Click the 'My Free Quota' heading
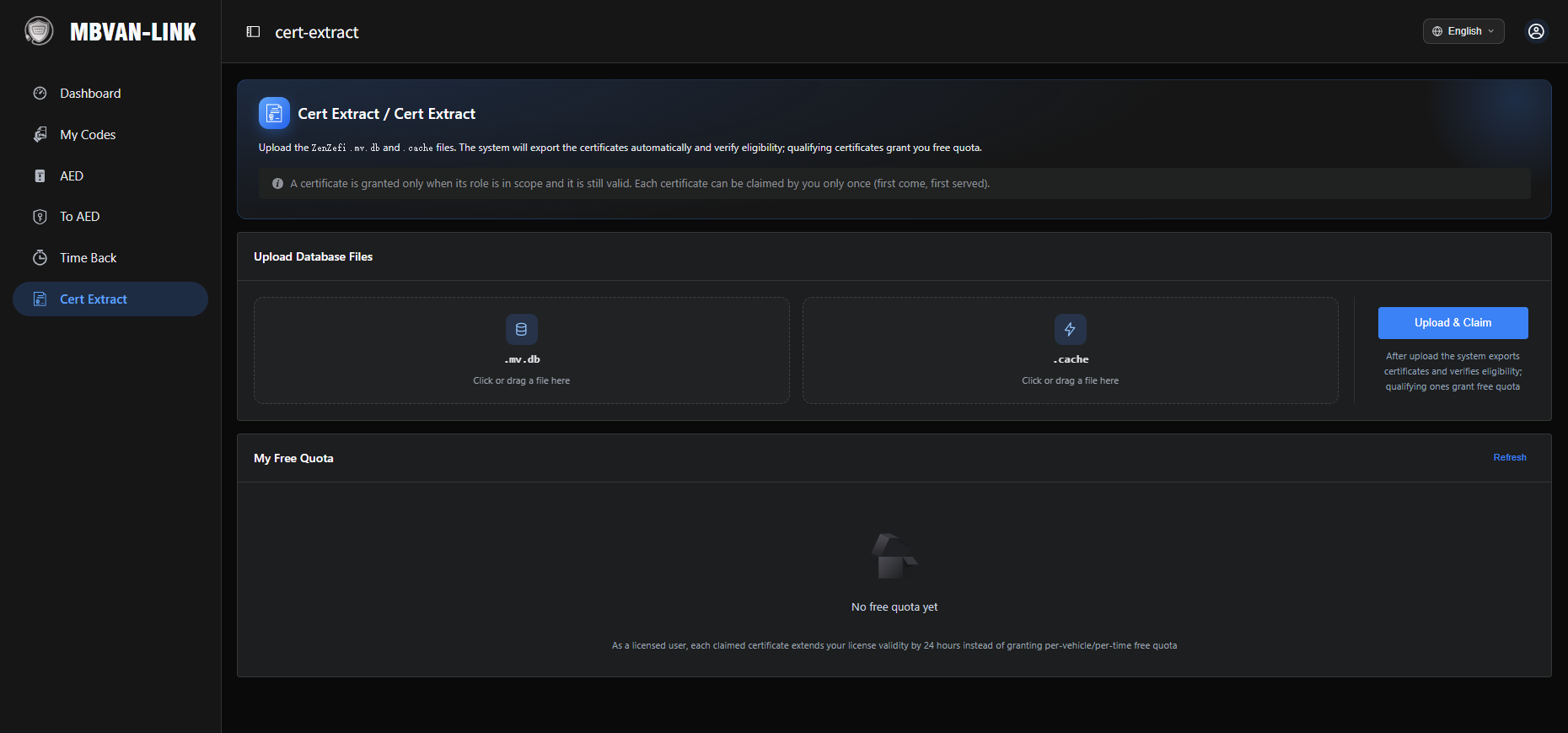1568x733 pixels. coord(293,458)
